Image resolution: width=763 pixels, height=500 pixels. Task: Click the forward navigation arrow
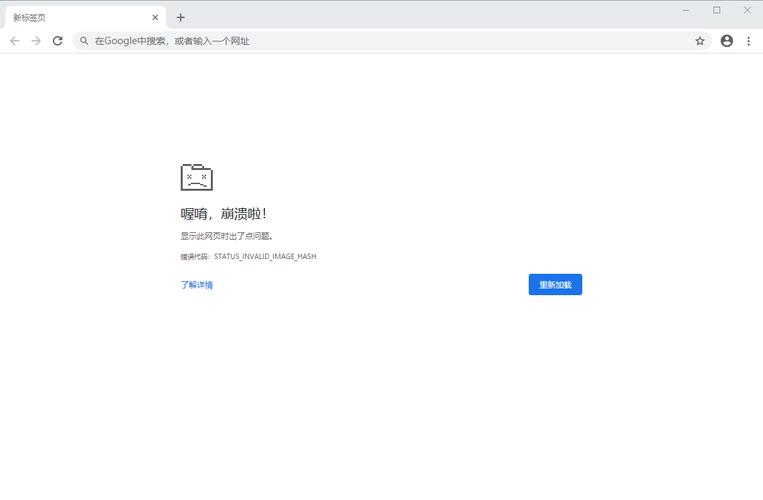pyautogui.click(x=36, y=41)
